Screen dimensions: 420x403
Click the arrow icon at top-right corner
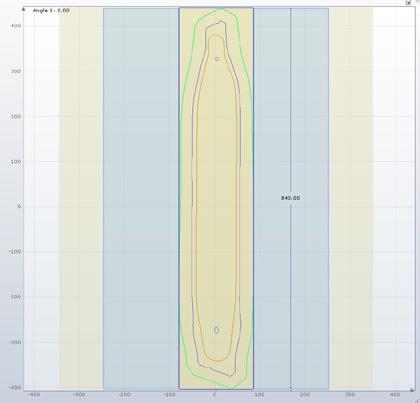[408, 2]
